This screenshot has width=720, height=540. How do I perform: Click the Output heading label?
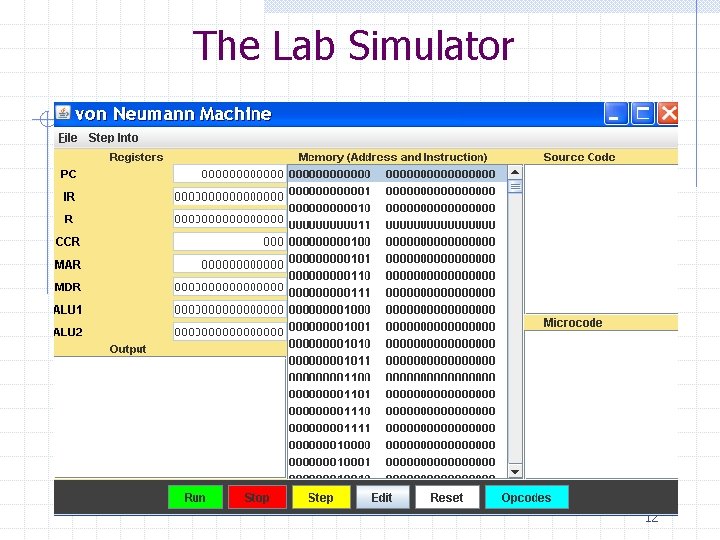(128, 349)
